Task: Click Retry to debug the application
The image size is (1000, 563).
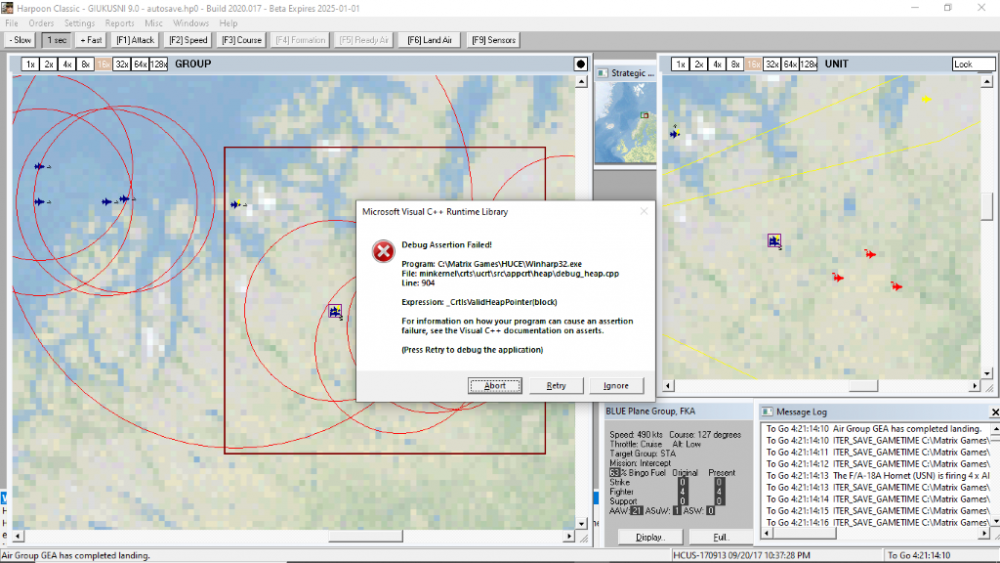Action: pos(556,385)
